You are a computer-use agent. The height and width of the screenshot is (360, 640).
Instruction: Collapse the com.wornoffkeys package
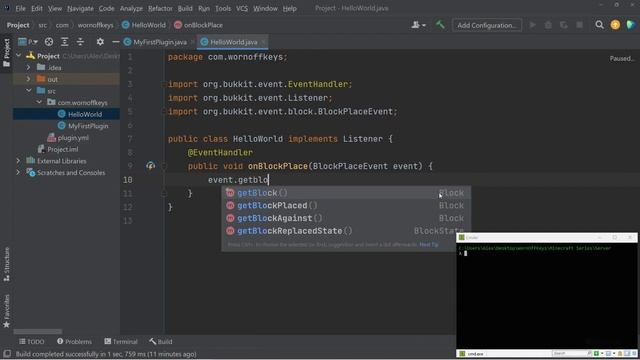pyautogui.click(x=39, y=102)
